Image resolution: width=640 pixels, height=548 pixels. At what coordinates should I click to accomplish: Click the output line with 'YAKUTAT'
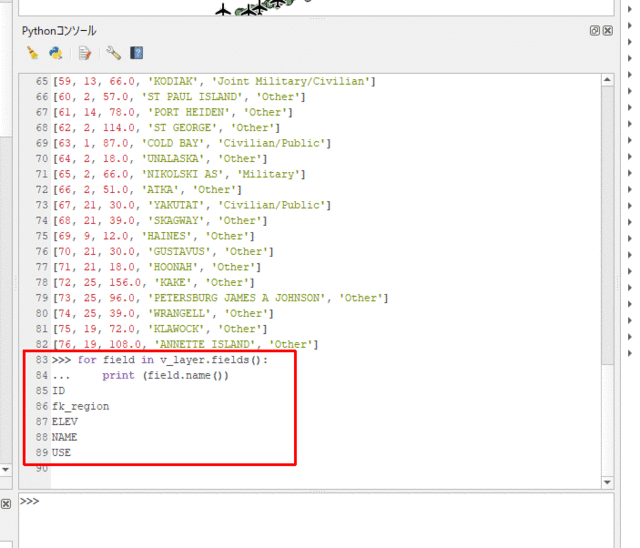pos(191,205)
